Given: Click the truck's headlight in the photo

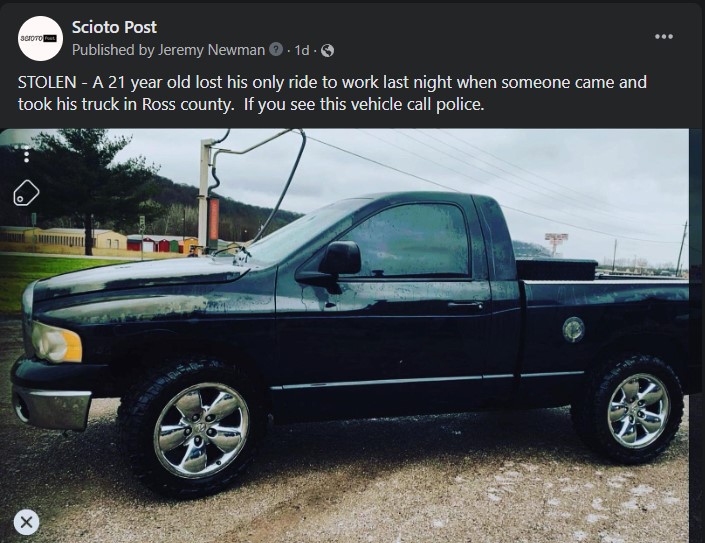Looking at the screenshot, I should click(x=57, y=343).
